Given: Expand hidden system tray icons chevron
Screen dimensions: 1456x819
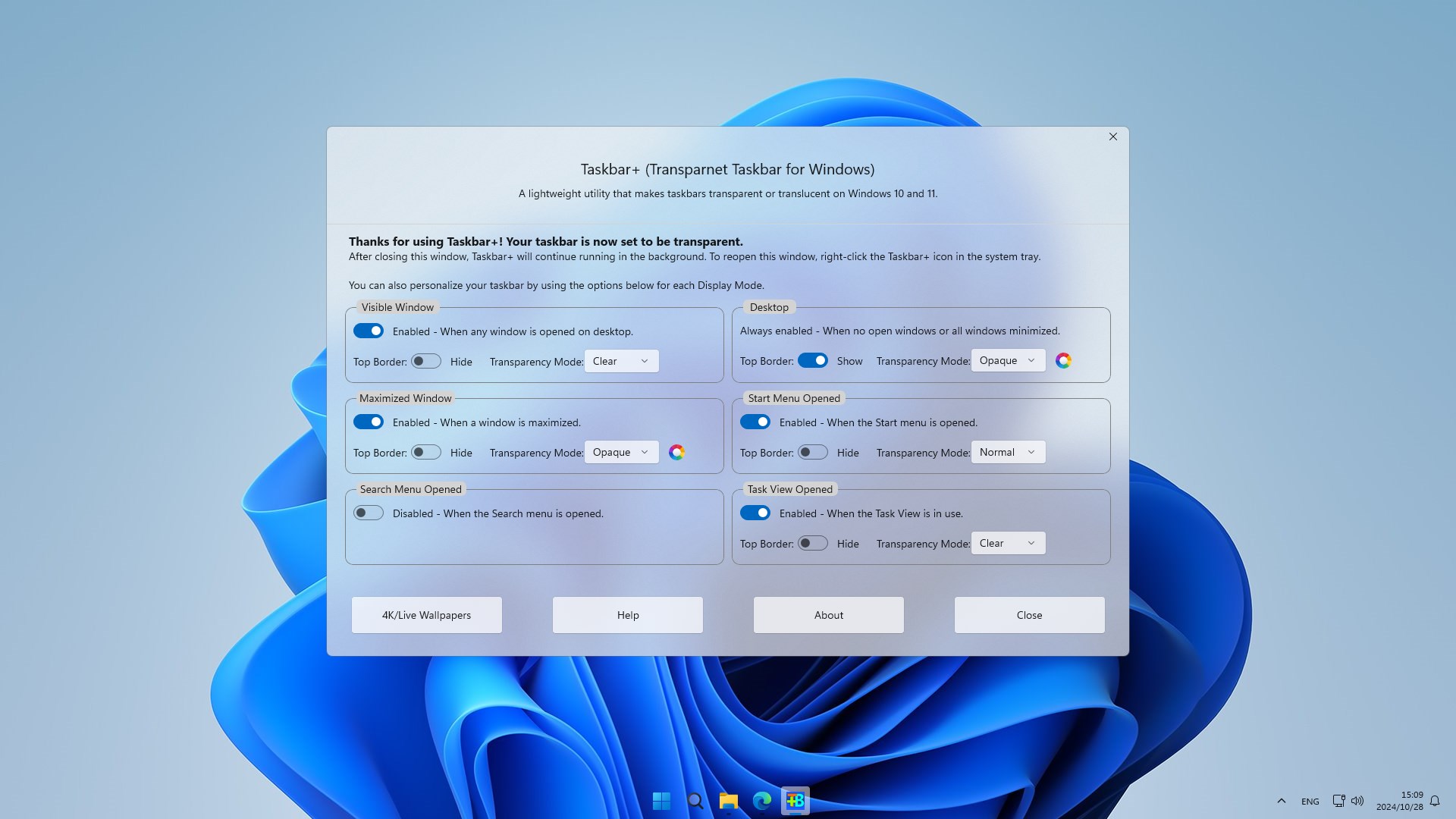Looking at the screenshot, I should (x=1281, y=800).
